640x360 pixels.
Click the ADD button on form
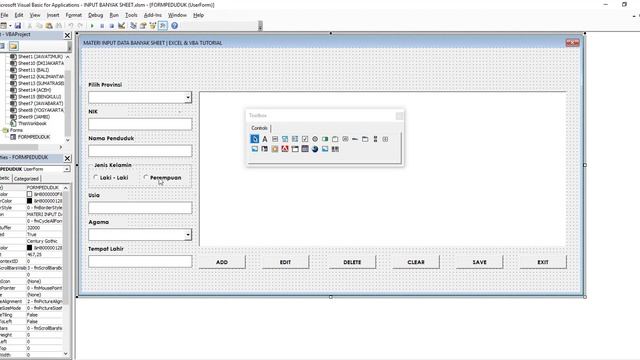click(x=222, y=262)
